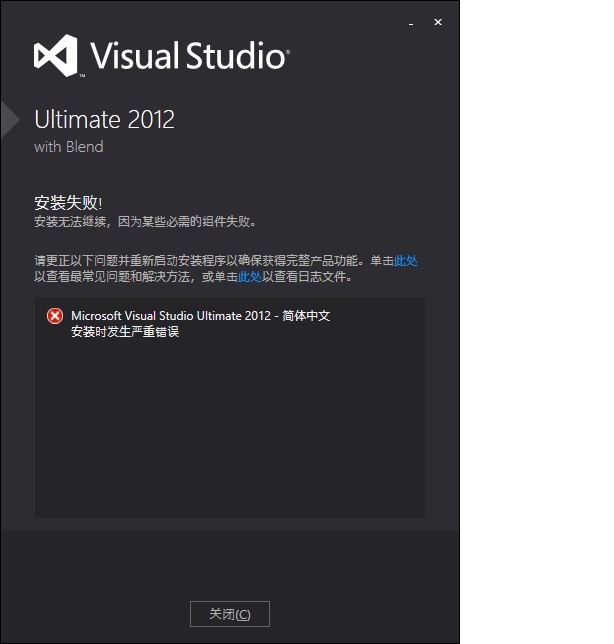Click the text 安装无法继续，因为某些必需的组件失败。

point(145,222)
